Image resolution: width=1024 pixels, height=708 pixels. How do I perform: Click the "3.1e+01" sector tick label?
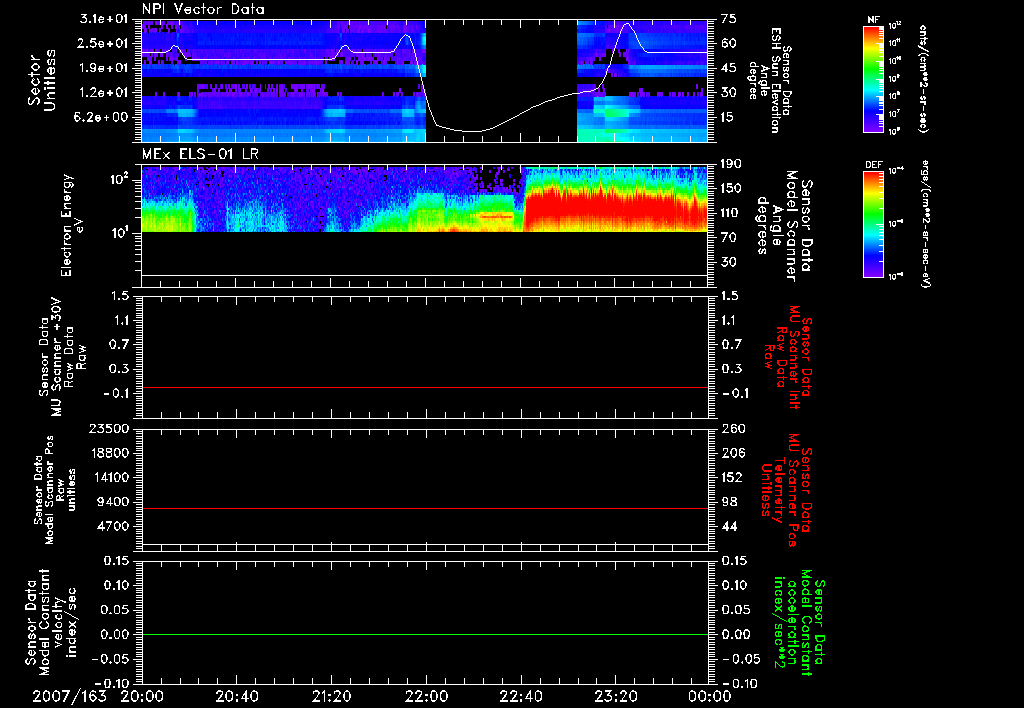[104, 19]
